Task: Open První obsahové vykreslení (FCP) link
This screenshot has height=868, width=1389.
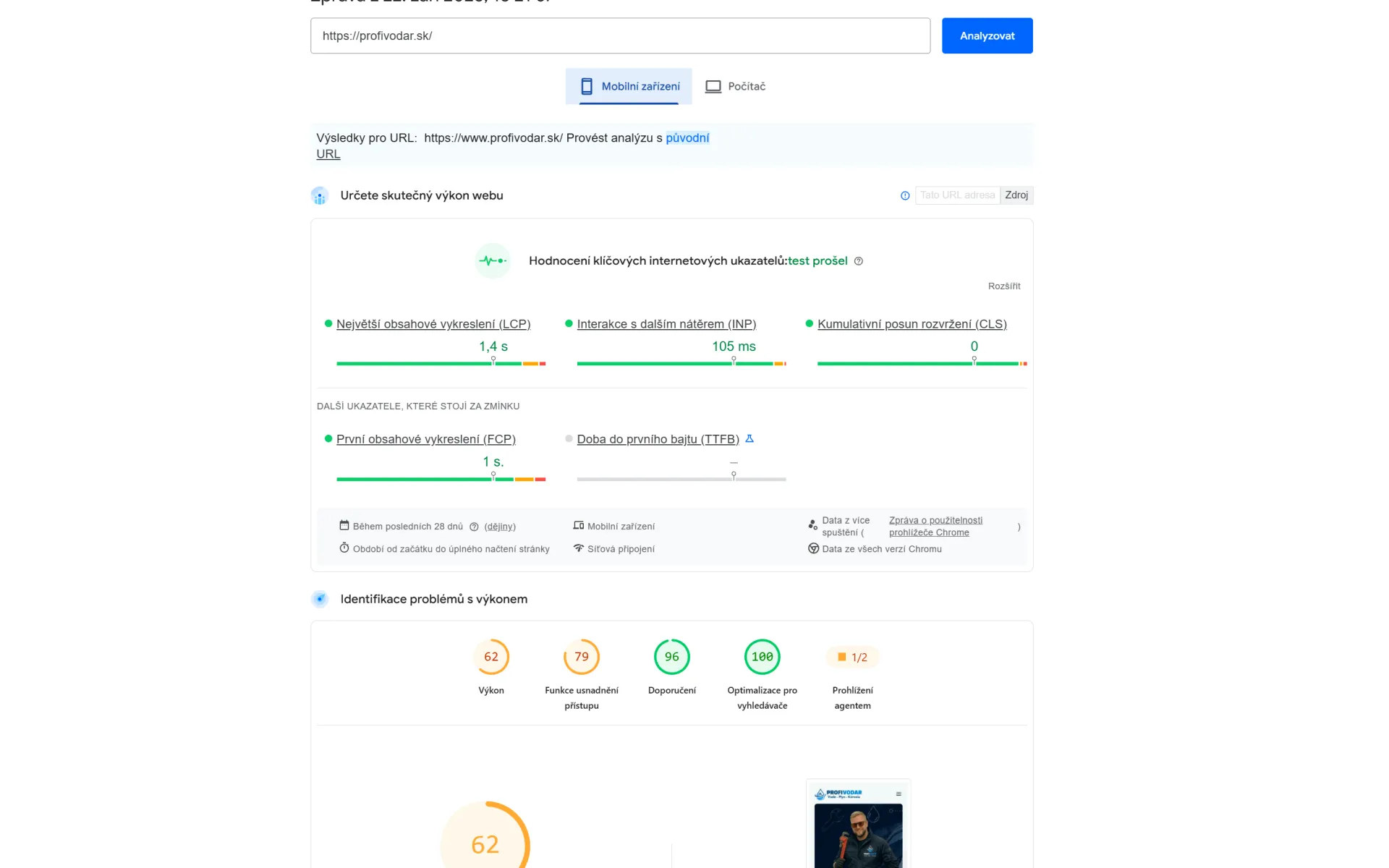Action: coord(426,439)
